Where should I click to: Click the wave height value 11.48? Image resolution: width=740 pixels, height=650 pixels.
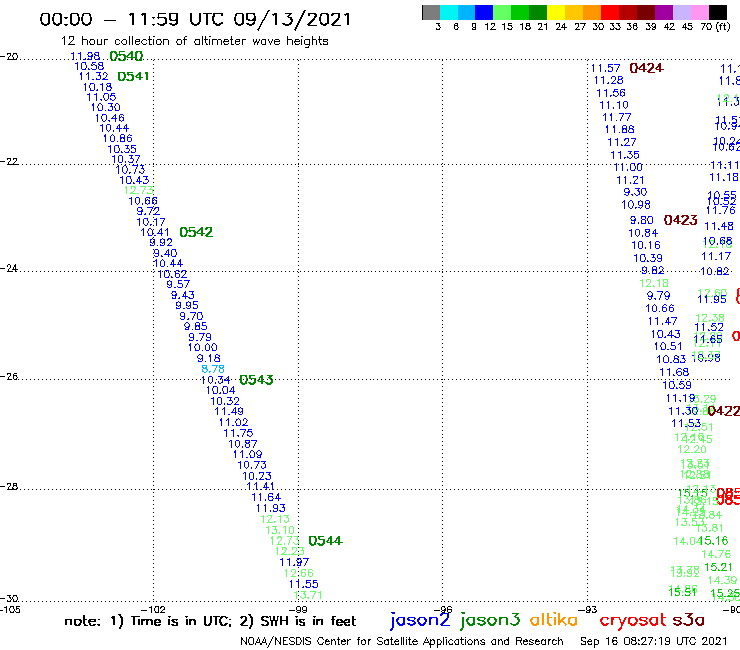coord(719,227)
